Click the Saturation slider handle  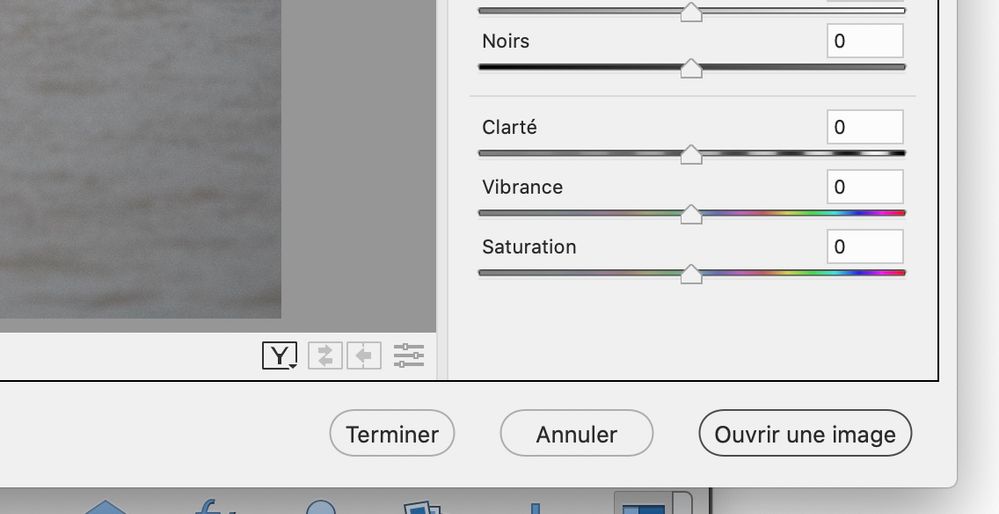[691, 274]
